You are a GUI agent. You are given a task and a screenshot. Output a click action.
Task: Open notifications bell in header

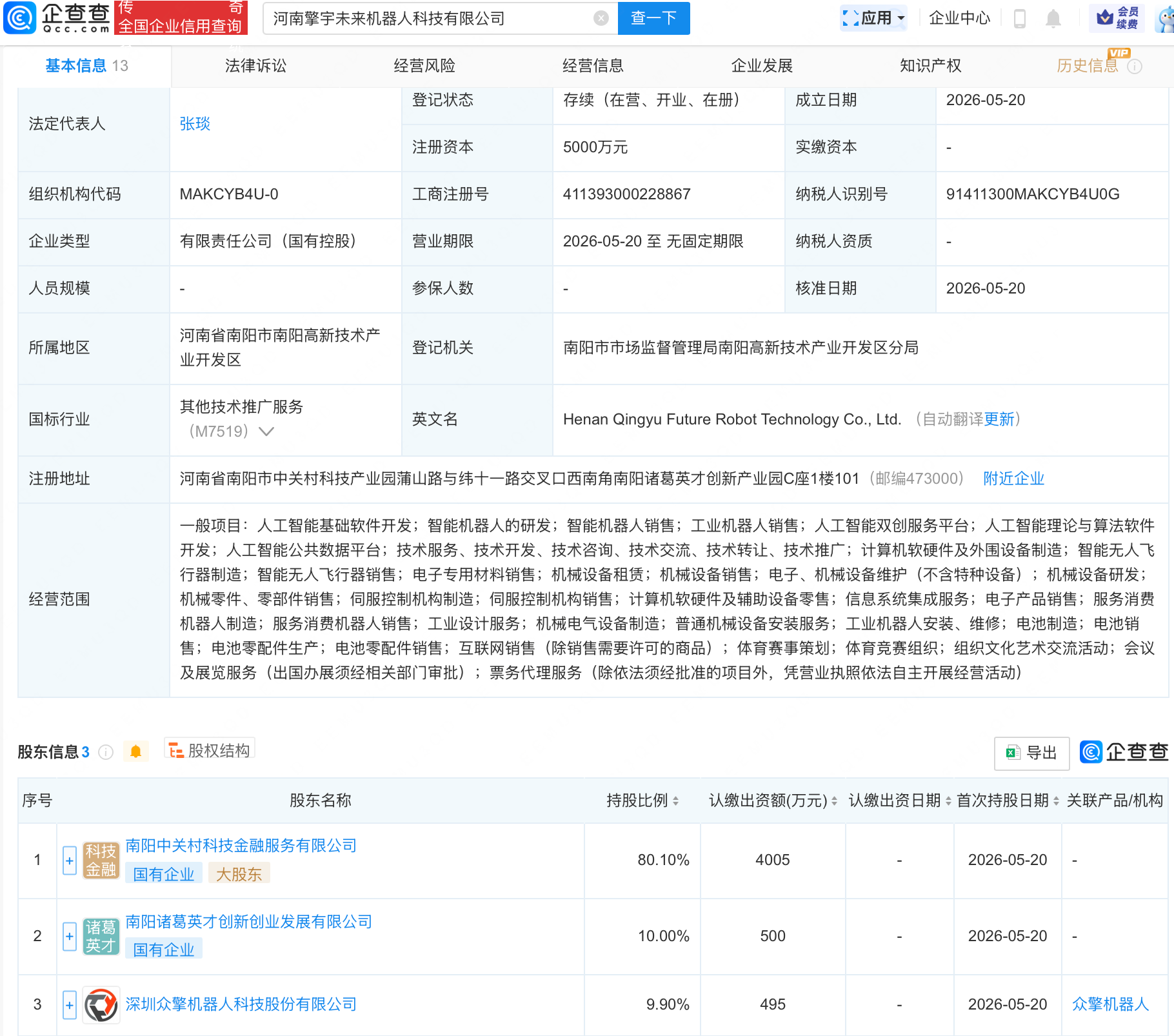click(x=1053, y=18)
